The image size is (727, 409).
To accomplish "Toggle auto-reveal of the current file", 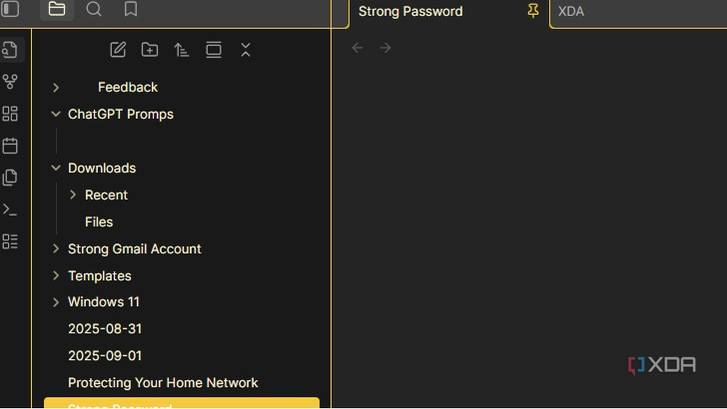I will point(213,50).
